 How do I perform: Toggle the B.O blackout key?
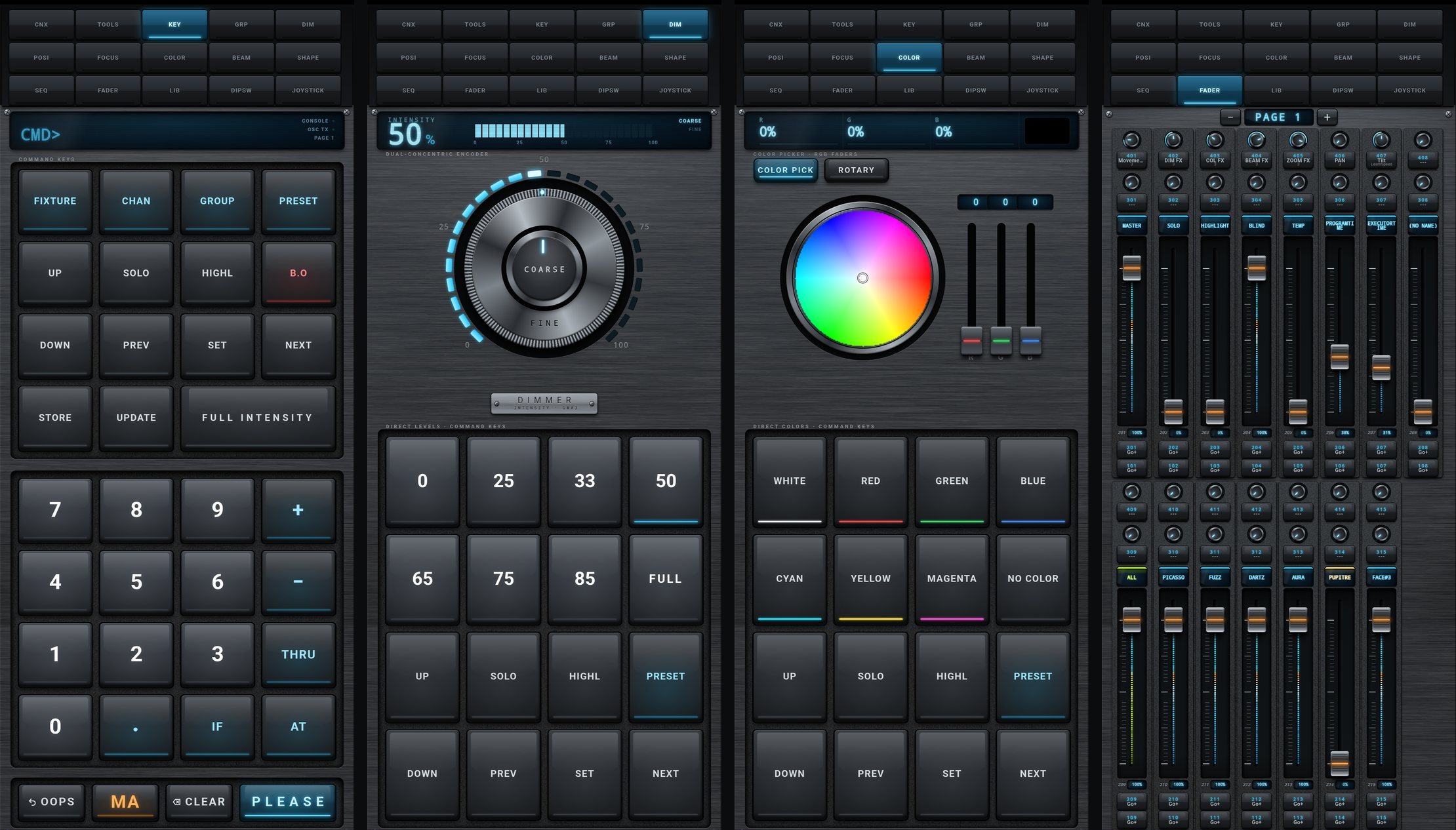click(298, 273)
